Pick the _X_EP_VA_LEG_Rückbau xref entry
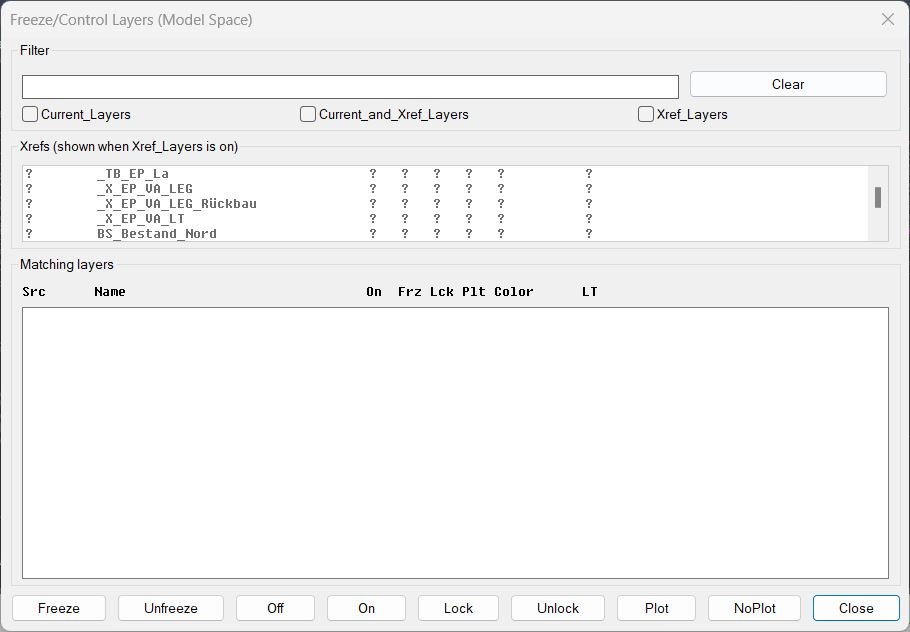Image resolution: width=910 pixels, height=632 pixels. [176, 204]
